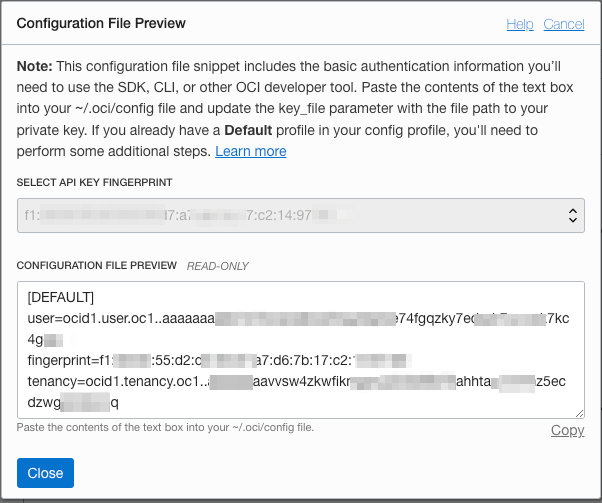Copy the configuration file contents
This screenshot has height=503, width=602.
pos(567,430)
